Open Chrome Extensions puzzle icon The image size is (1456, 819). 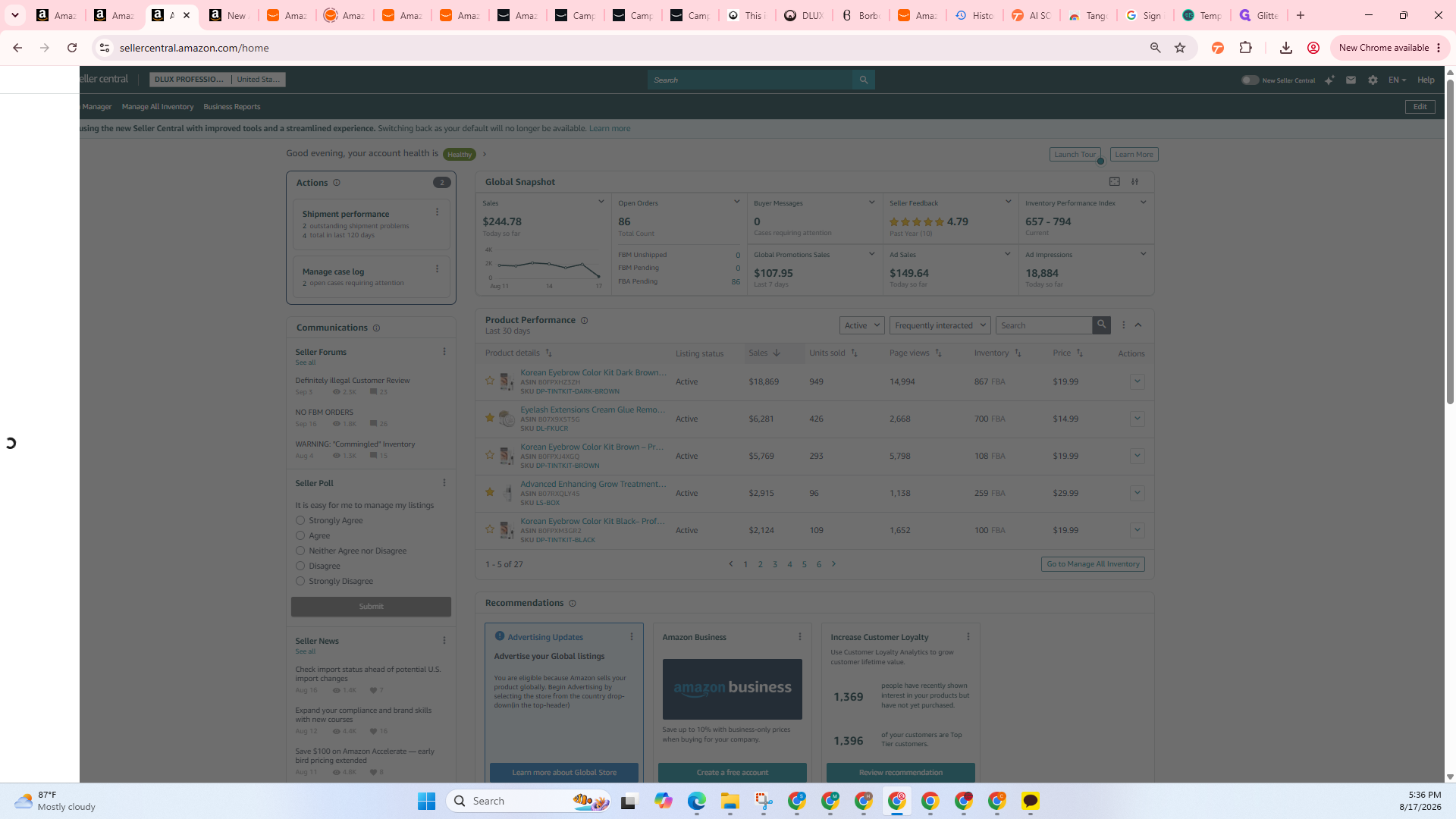[1245, 48]
